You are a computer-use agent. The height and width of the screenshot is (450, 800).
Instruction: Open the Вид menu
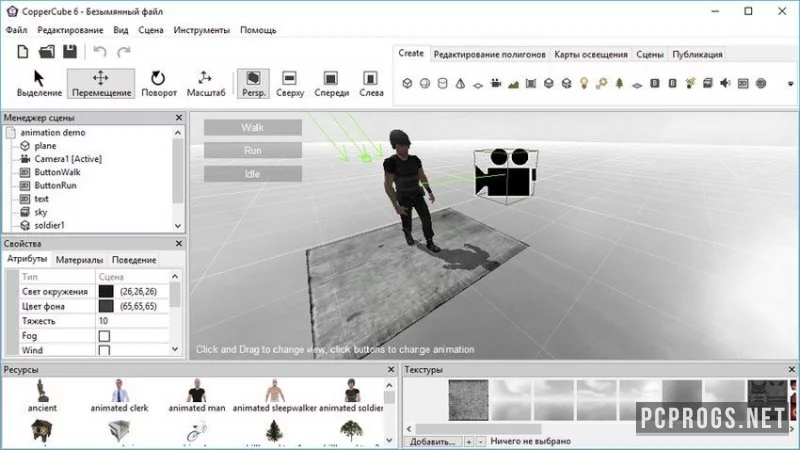(x=120, y=30)
